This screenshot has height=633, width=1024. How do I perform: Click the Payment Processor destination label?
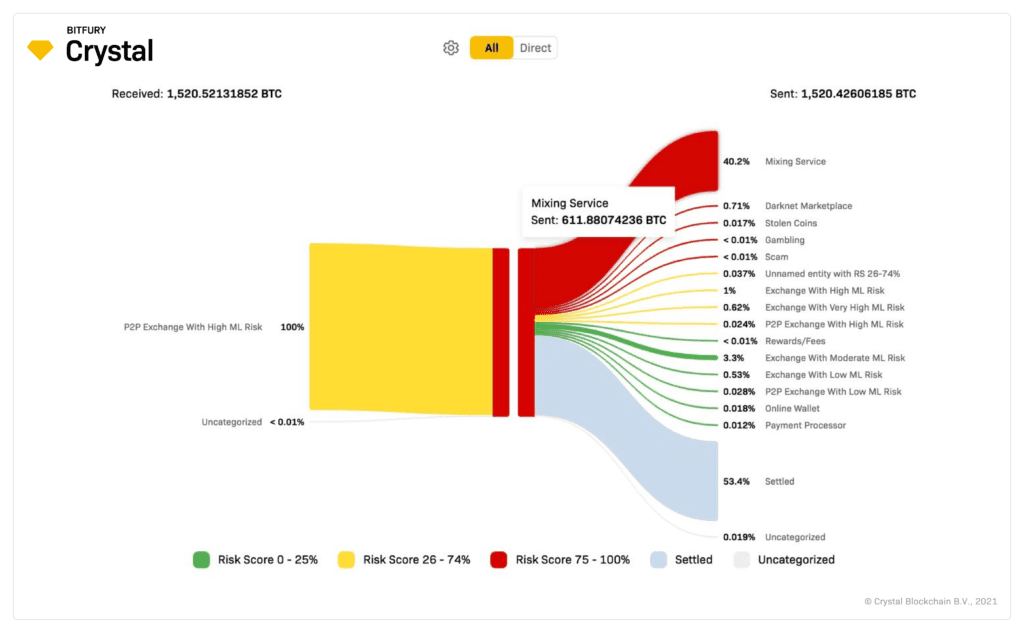(805, 425)
